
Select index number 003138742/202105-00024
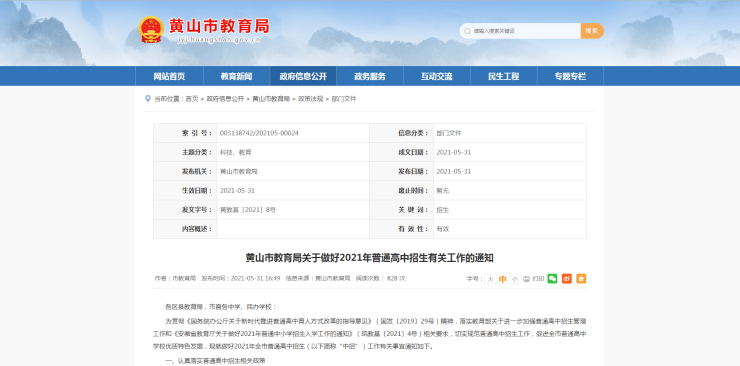(x=259, y=133)
